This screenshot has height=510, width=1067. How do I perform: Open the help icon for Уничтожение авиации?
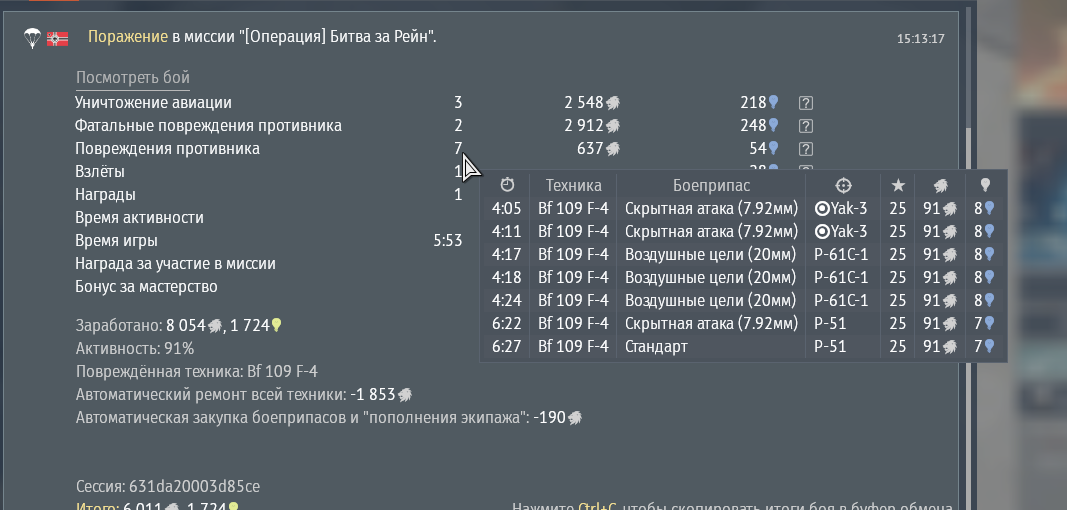[x=806, y=102]
